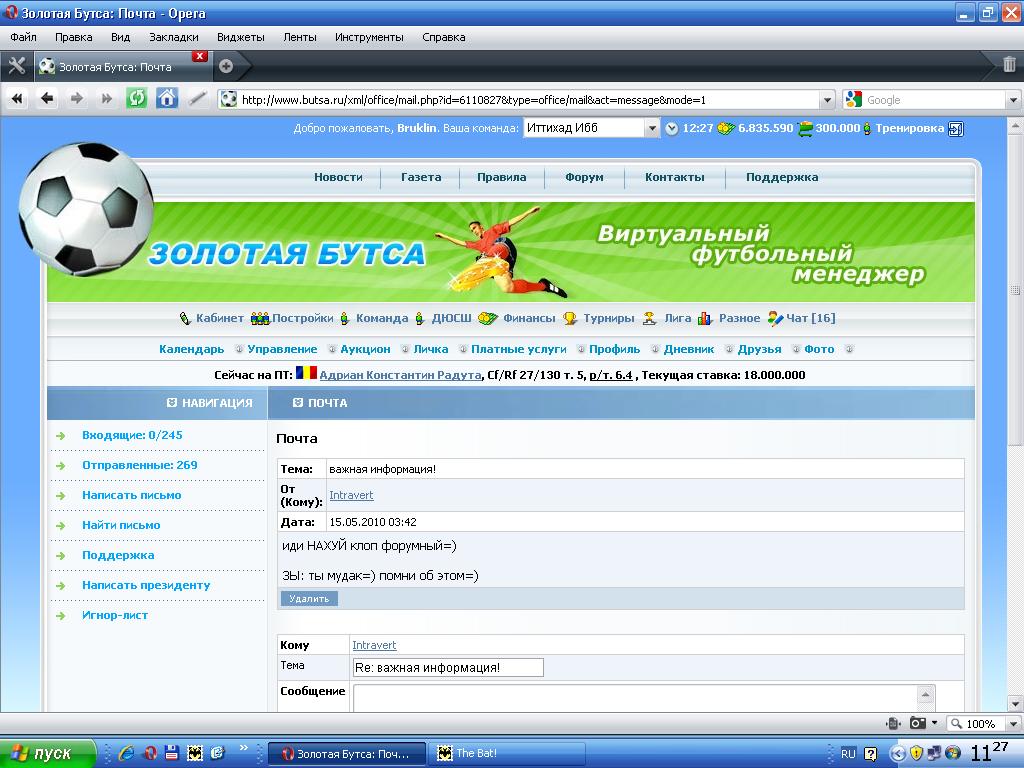This screenshot has height=768, width=1024.
Task: Click the closed tabs trash icon
Action: tap(1009, 66)
